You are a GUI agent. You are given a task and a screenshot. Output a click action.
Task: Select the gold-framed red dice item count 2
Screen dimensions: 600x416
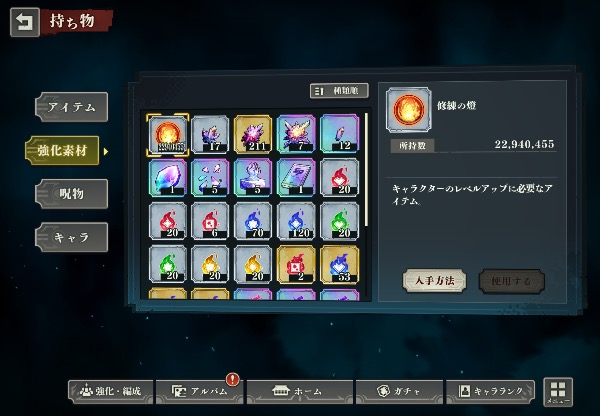click(296, 264)
